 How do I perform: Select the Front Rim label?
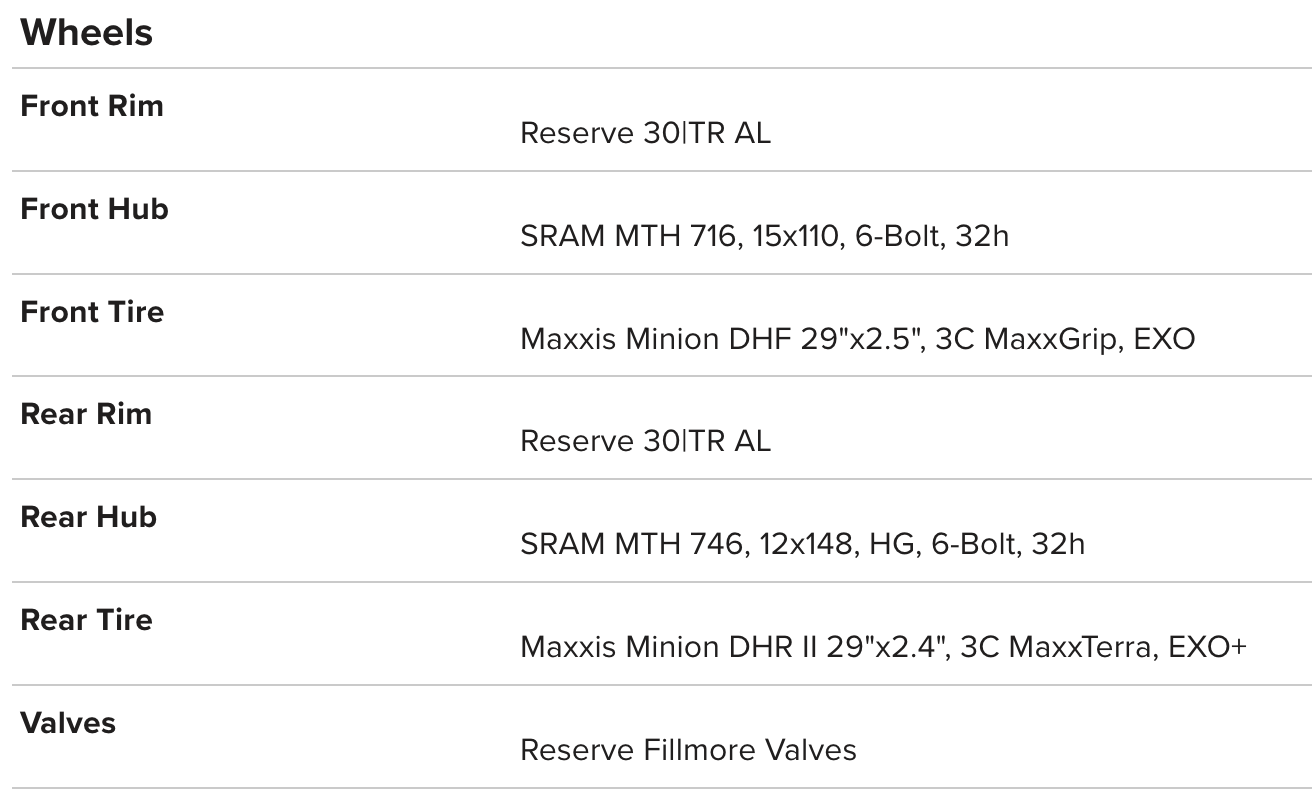[92, 106]
